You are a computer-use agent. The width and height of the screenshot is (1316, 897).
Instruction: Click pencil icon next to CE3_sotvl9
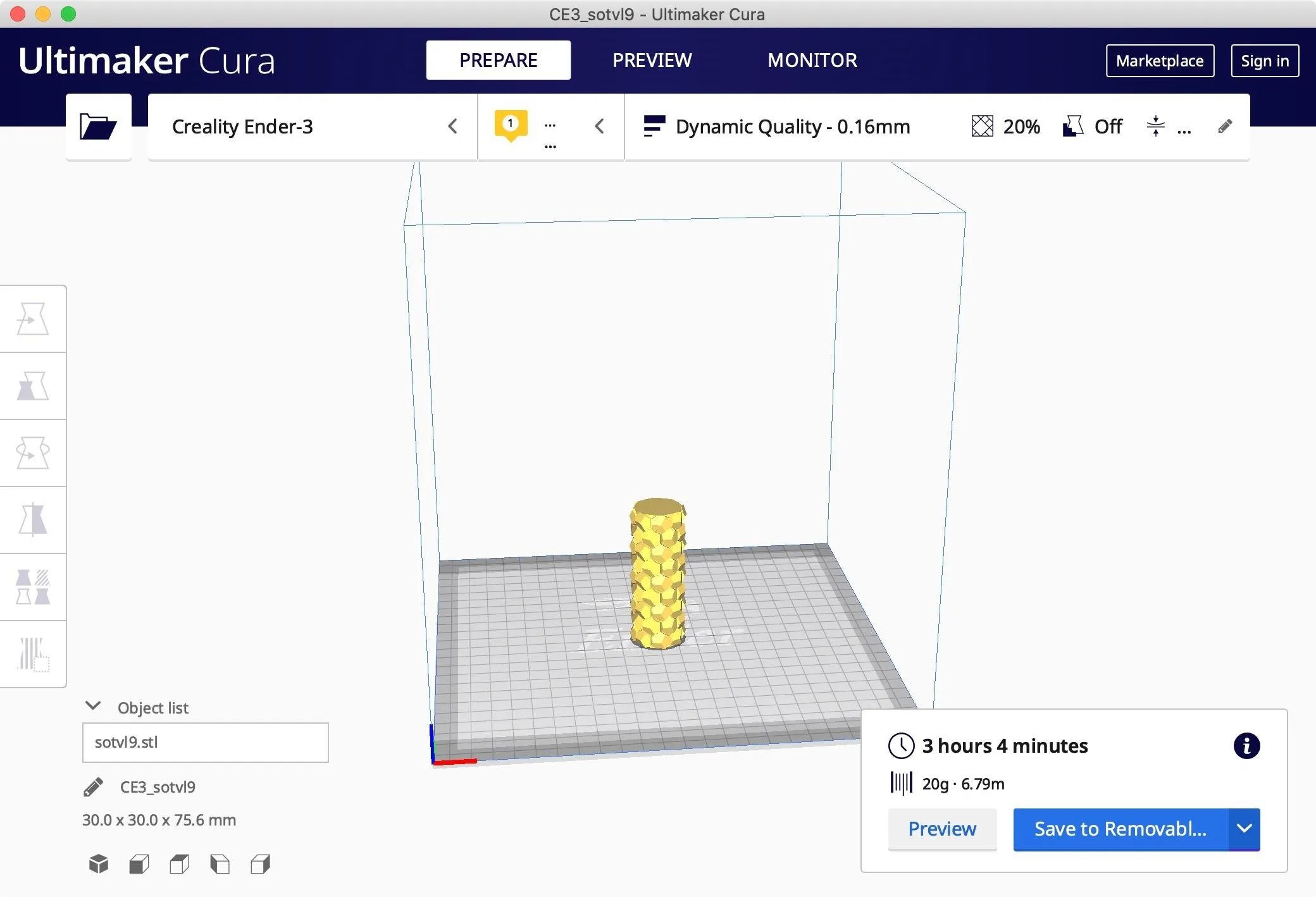click(93, 787)
